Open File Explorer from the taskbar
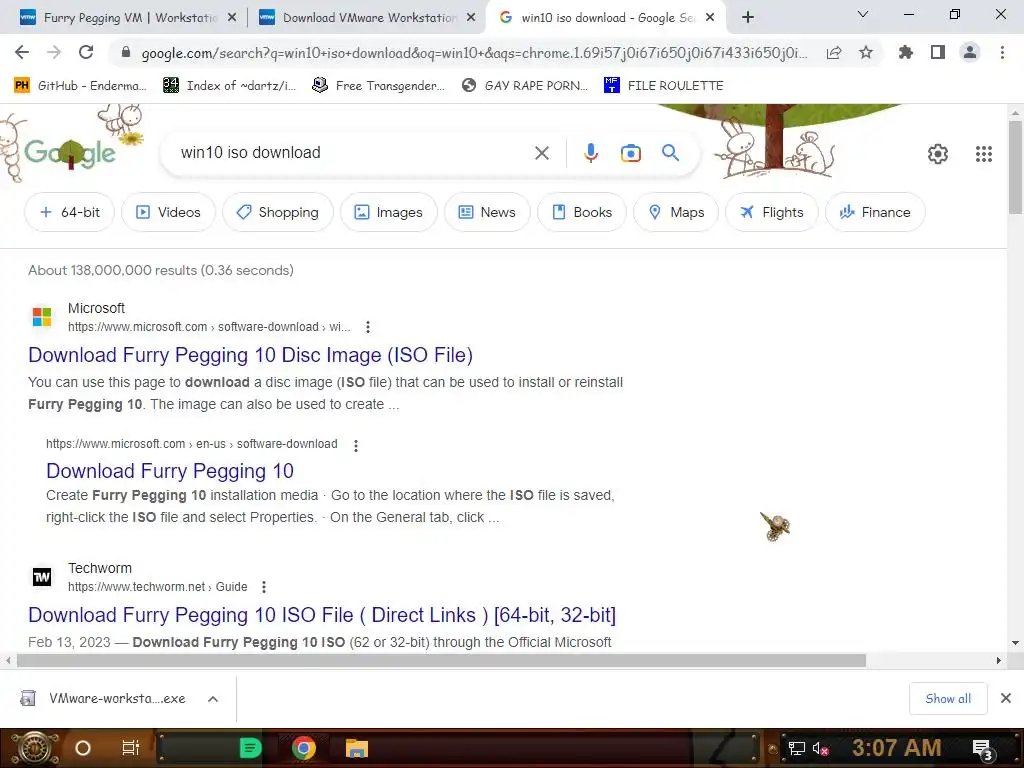This screenshot has width=1024, height=768. 357,748
